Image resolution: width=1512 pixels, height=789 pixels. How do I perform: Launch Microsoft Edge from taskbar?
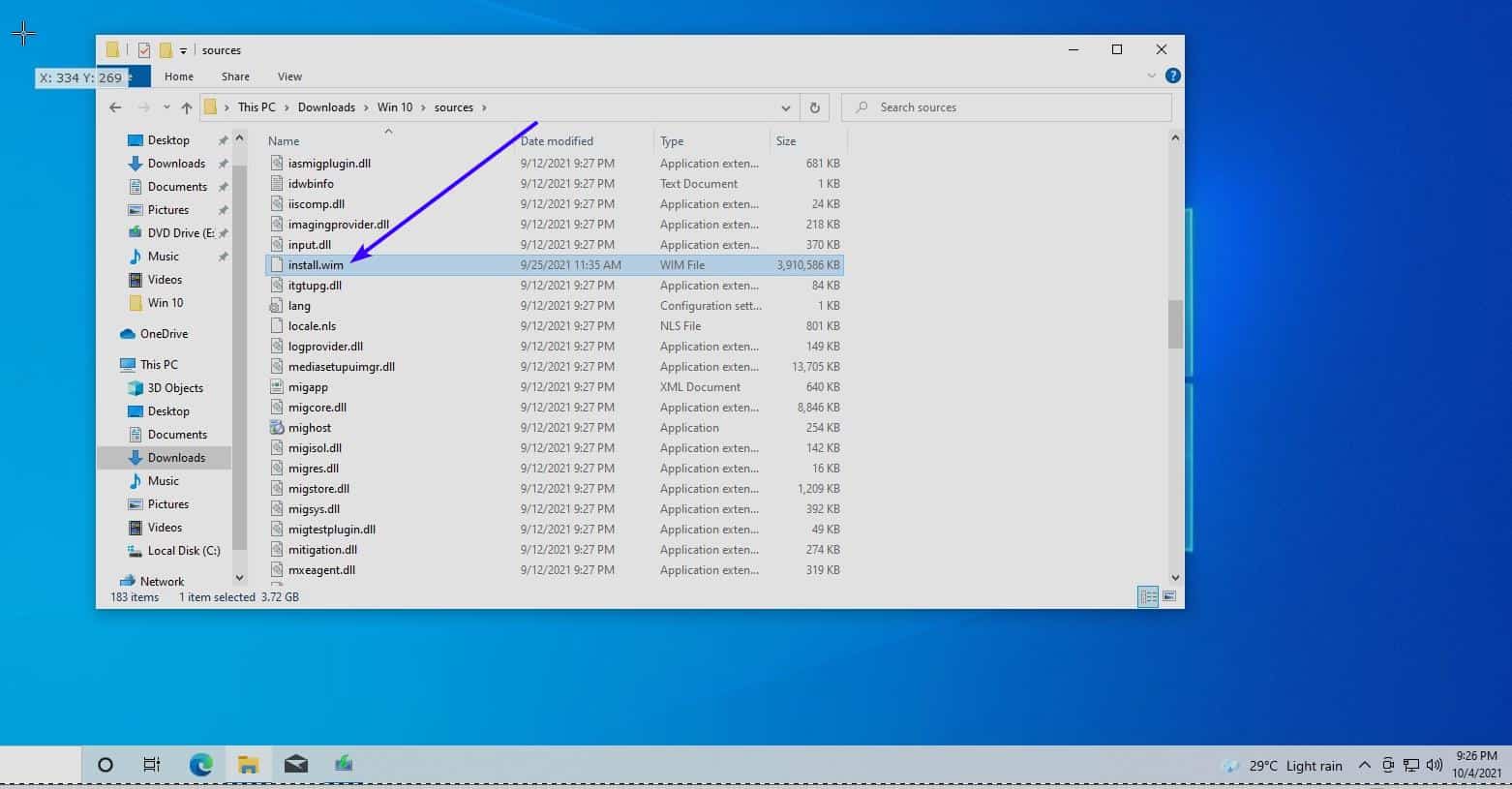[x=200, y=765]
